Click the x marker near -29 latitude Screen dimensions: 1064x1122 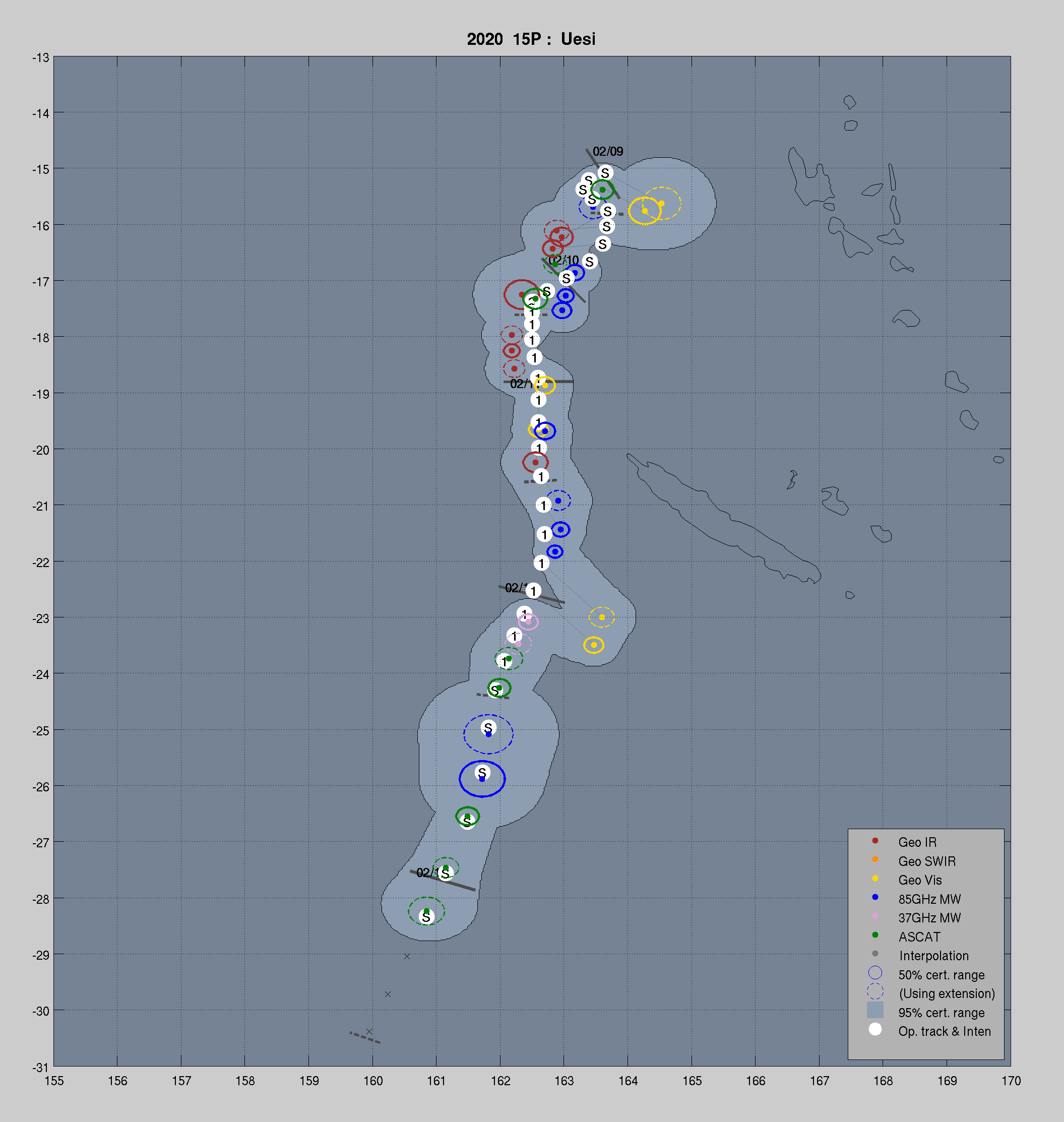point(407,956)
